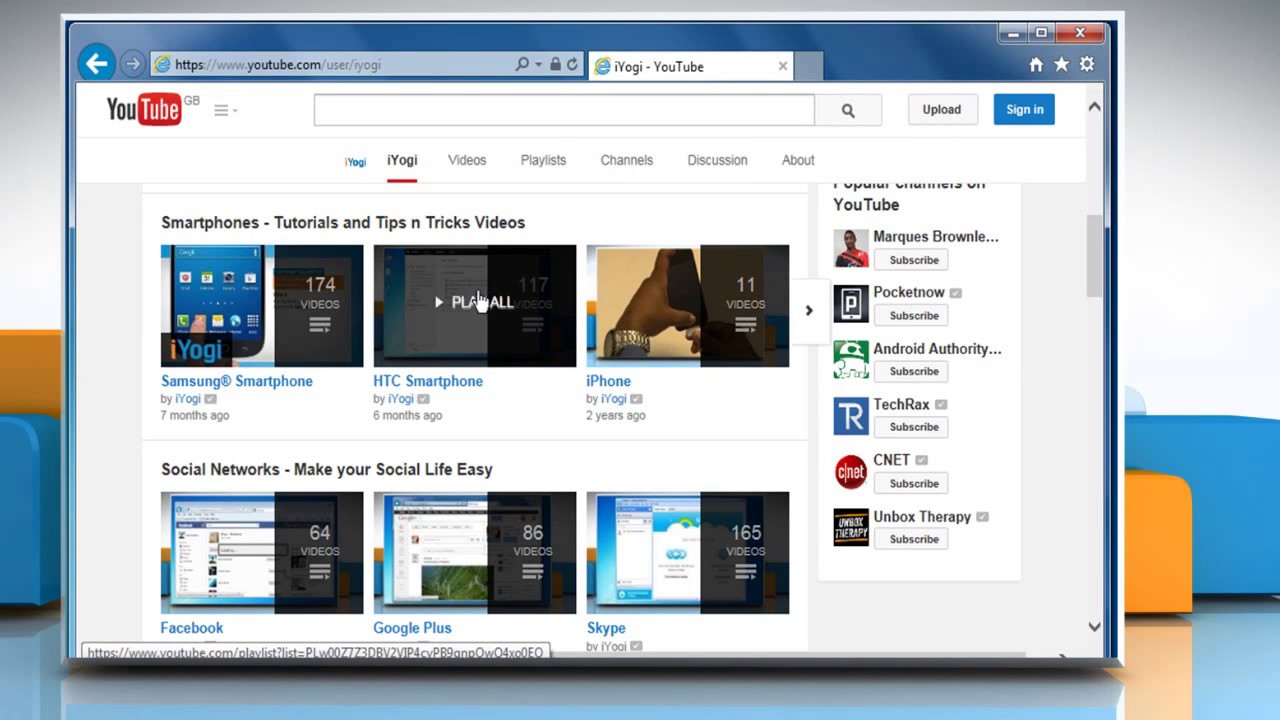Image resolution: width=1280 pixels, height=720 pixels.
Task: Click the small iYogi channel logo
Action: pyautogui.click(x=355, y=161)
